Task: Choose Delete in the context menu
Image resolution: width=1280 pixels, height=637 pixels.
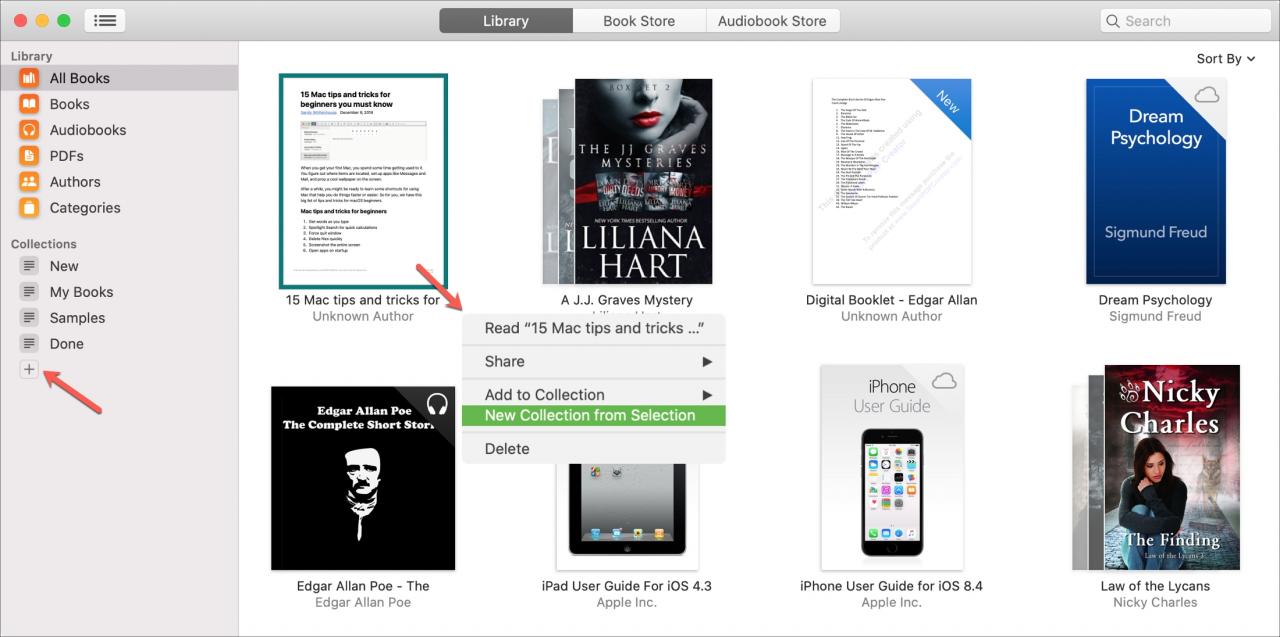Action: (x=594, y=449)
